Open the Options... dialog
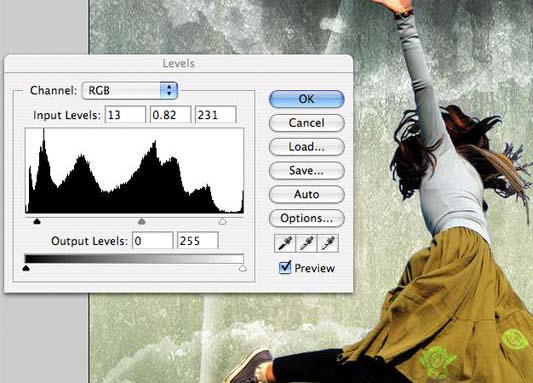533x383 pixels. pyautogui.click(x=307, y=218)
